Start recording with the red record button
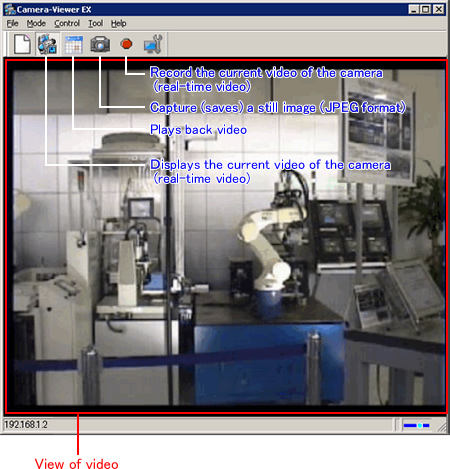Viewport: 450px width, 469px height. (126, 44)
